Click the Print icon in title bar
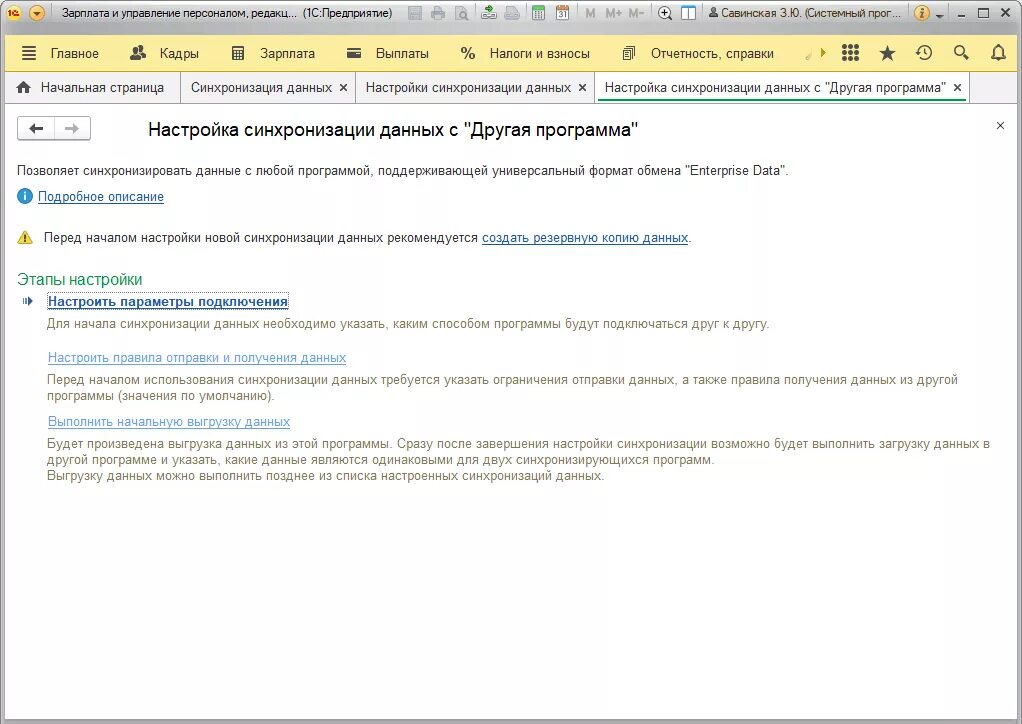 (438, 13)
